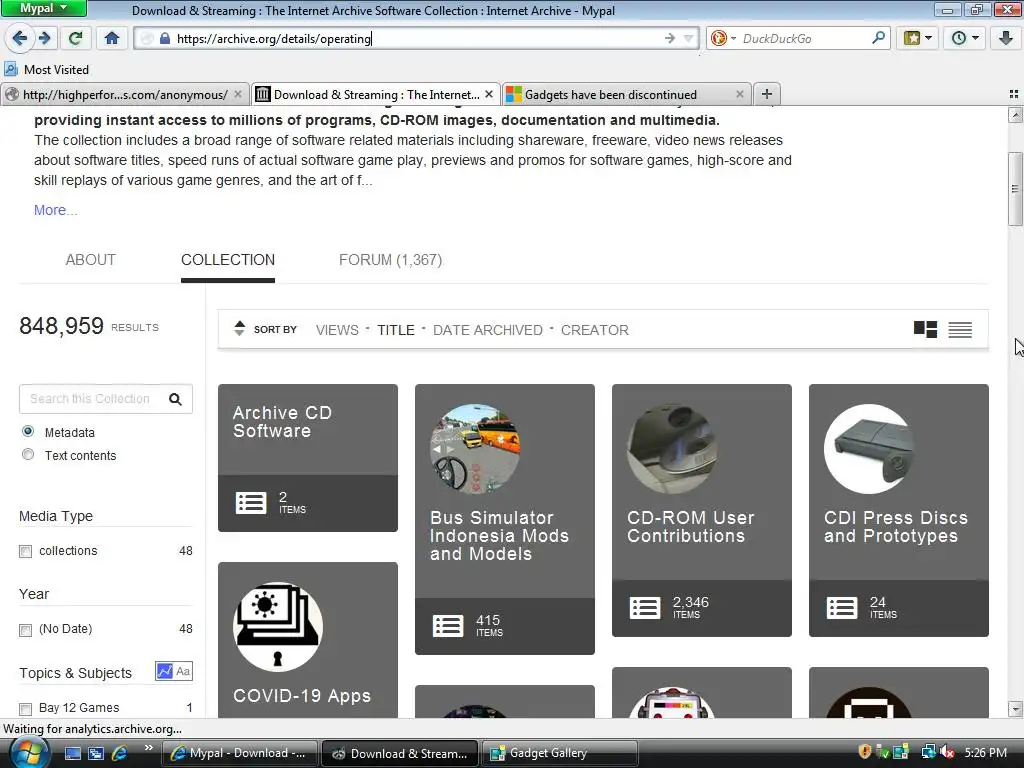Image resolution: width=1024 pixels, height=768 pixels.
Task: Switch to list view layout
Action: pos(960,330)
